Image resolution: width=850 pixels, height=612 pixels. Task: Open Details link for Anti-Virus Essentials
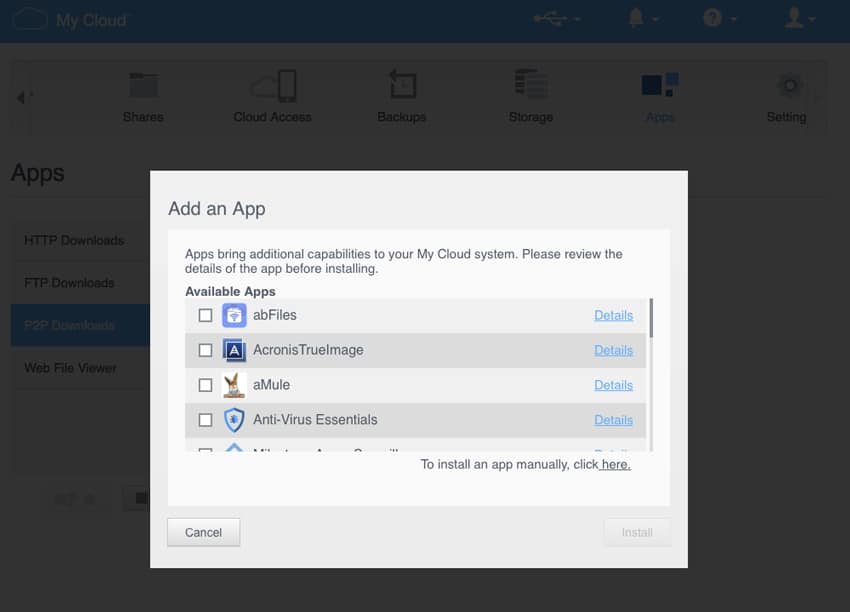614,420
